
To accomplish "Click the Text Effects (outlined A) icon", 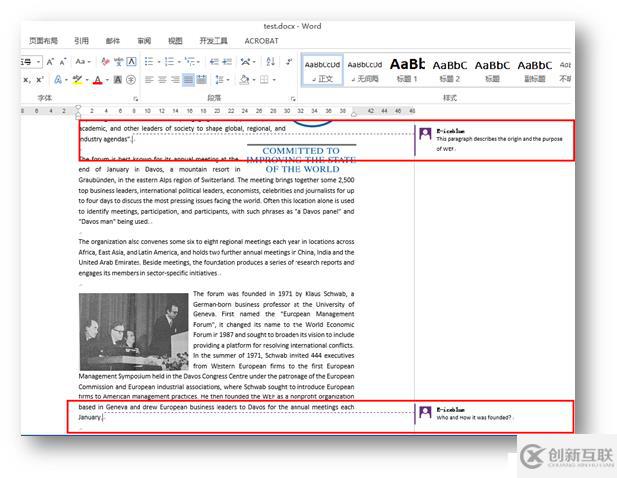I will 58,80.
